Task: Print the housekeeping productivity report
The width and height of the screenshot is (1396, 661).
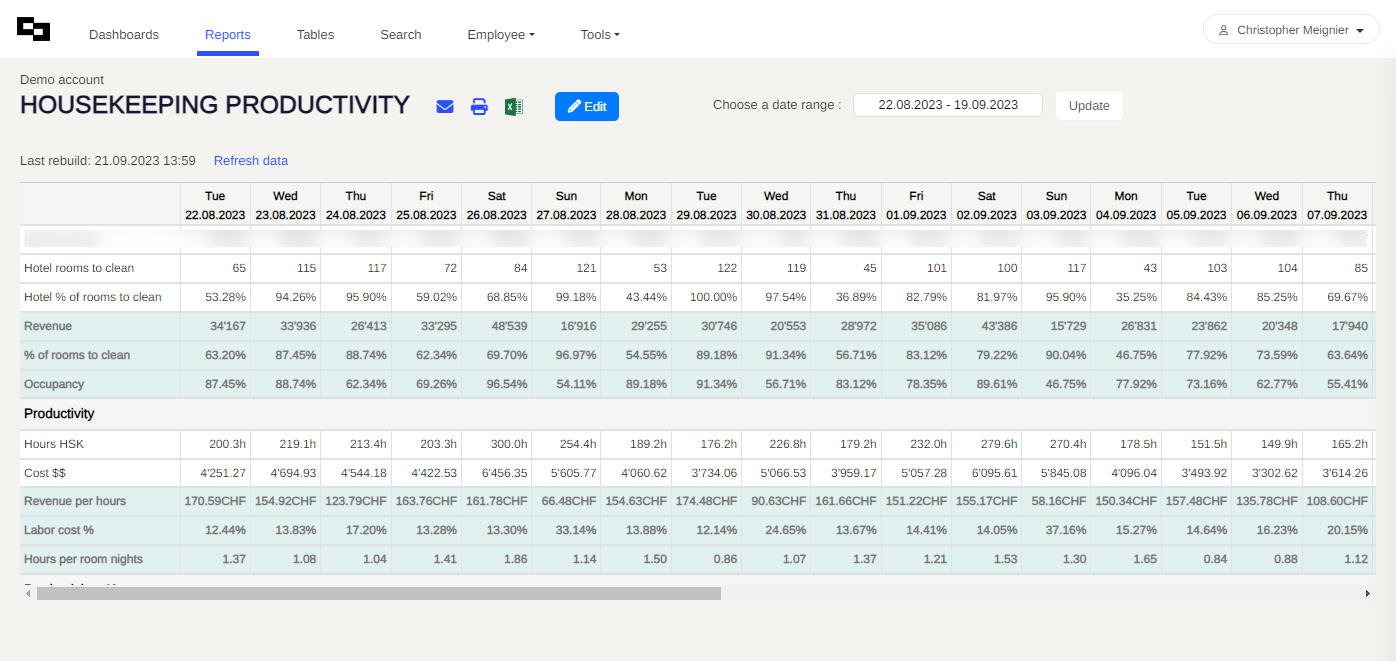Action: click(x=479, y=107)
